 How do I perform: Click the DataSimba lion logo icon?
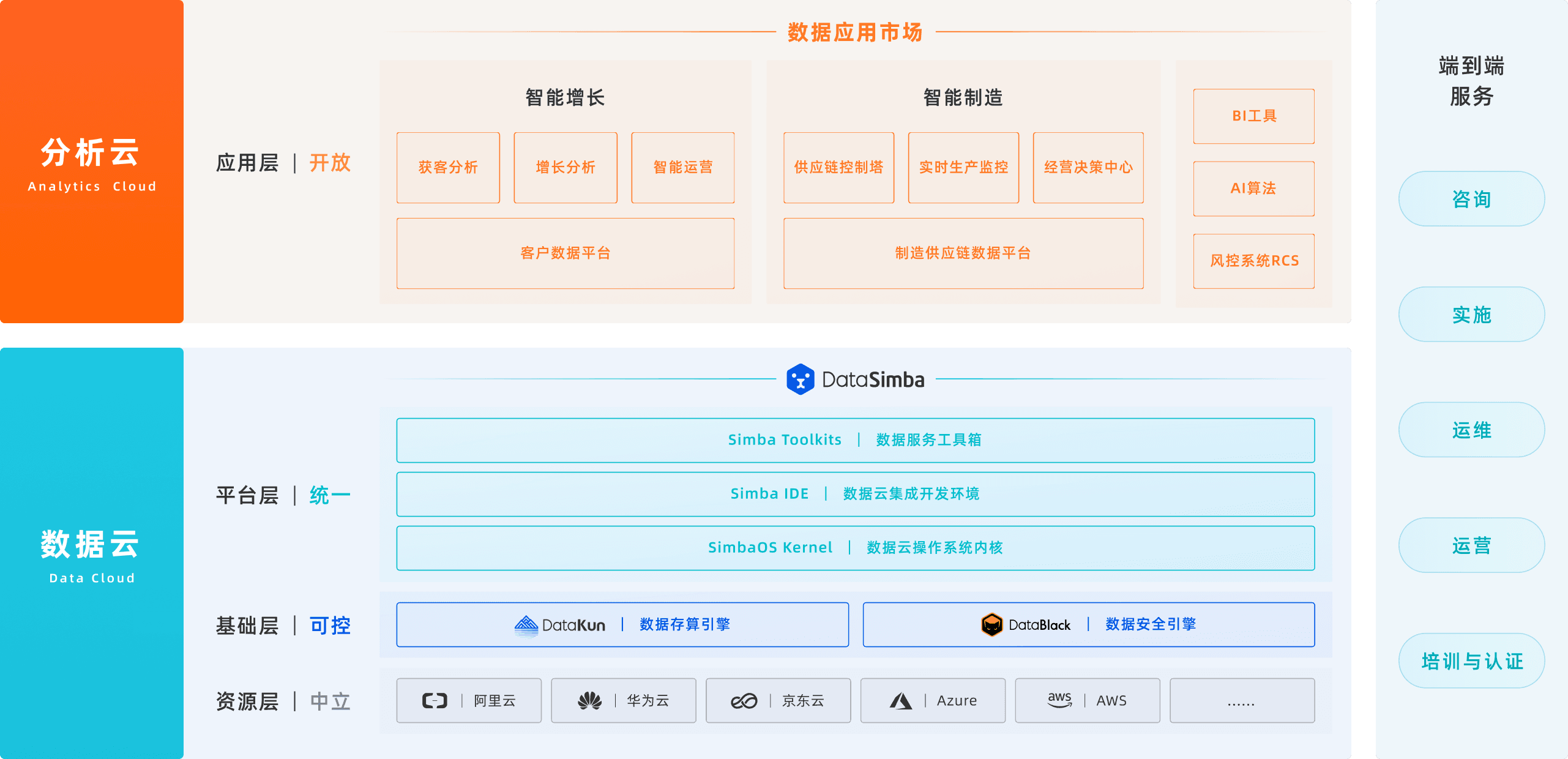click(800, 379)
